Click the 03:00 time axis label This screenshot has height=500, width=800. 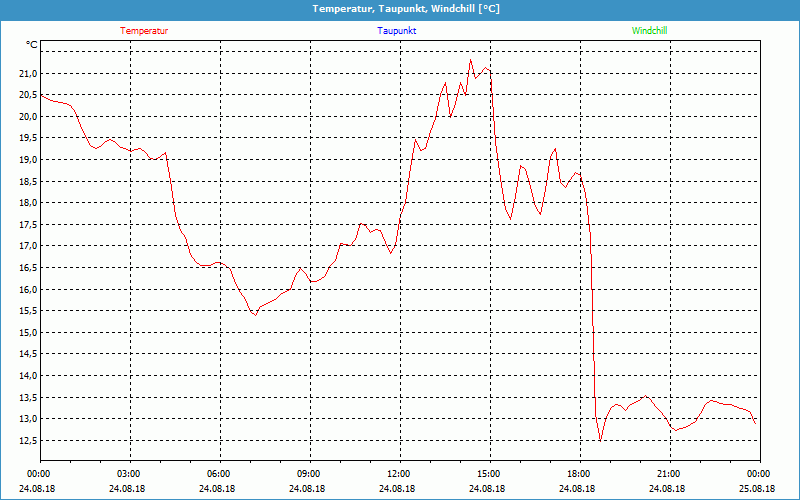pos(129,474)
